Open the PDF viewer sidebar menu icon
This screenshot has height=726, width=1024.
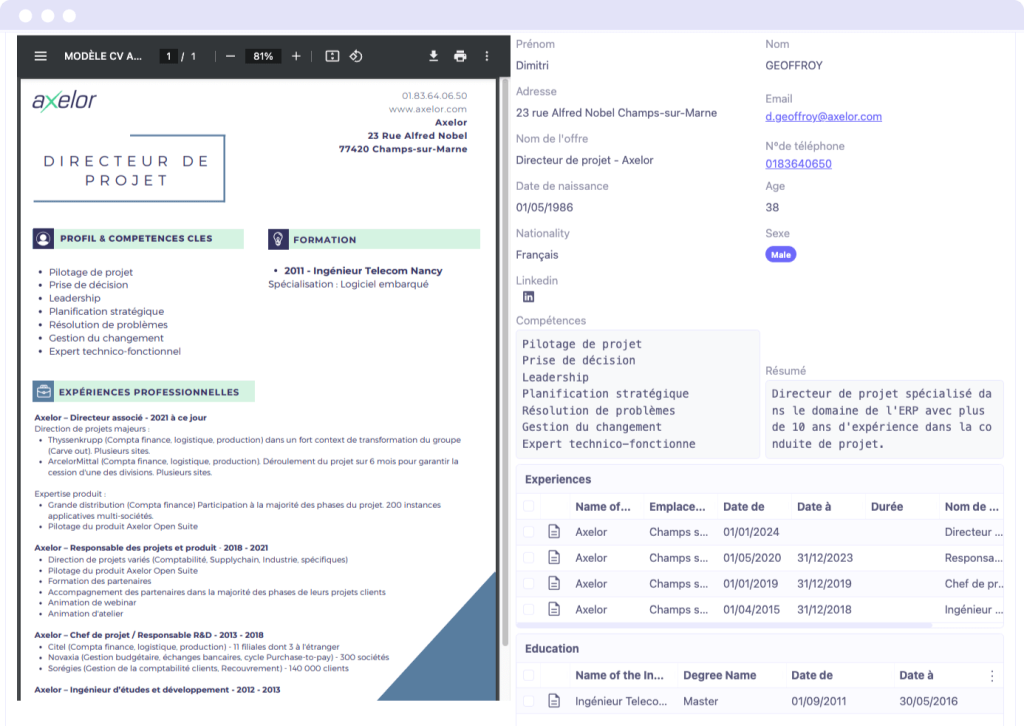pyautogui.click(x=40, y=56)
